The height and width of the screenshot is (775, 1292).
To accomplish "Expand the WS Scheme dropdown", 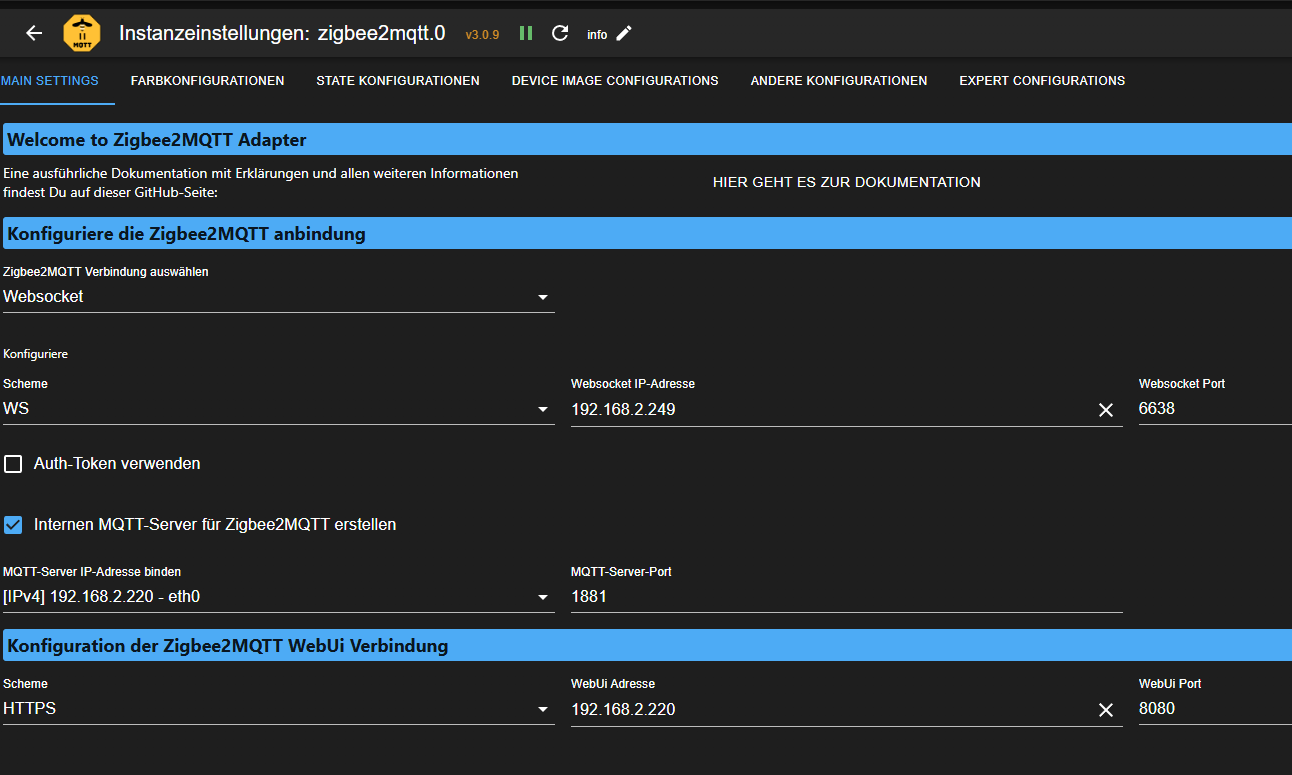I will click(x=278, y=409).
